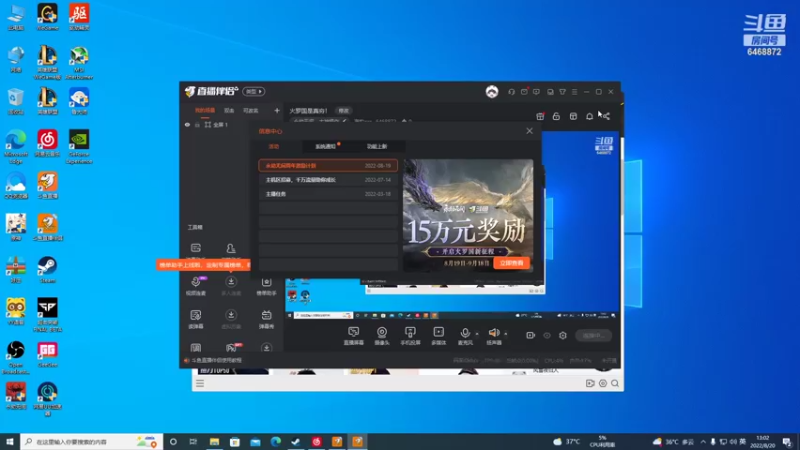Open the settings gear near stream button
800x450 pixels.
pyautogui.click(x=563, y=336)
